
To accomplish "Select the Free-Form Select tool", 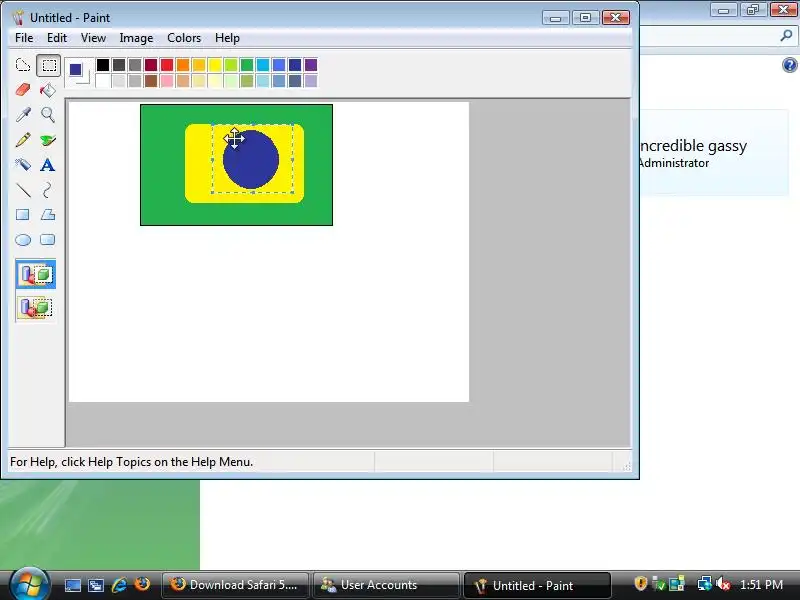I will pos(23,65).
